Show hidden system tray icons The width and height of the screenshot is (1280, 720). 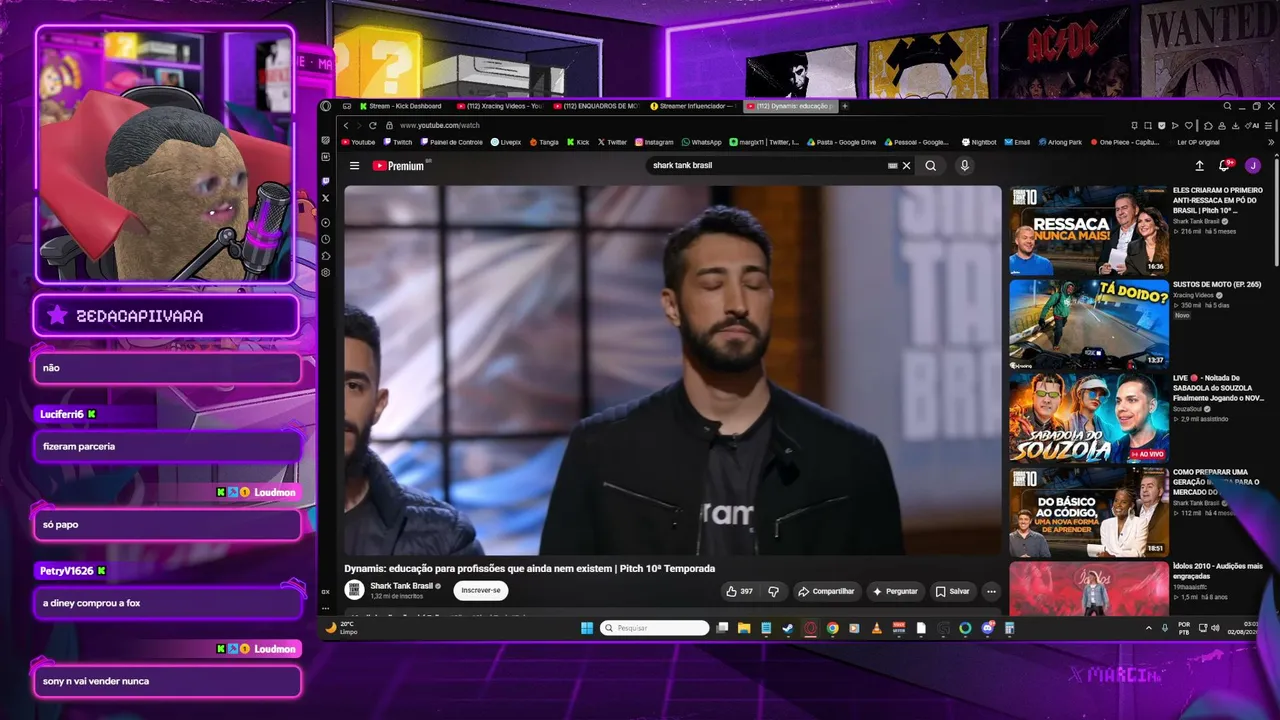pyautogui.click(x=1149, y=628)
